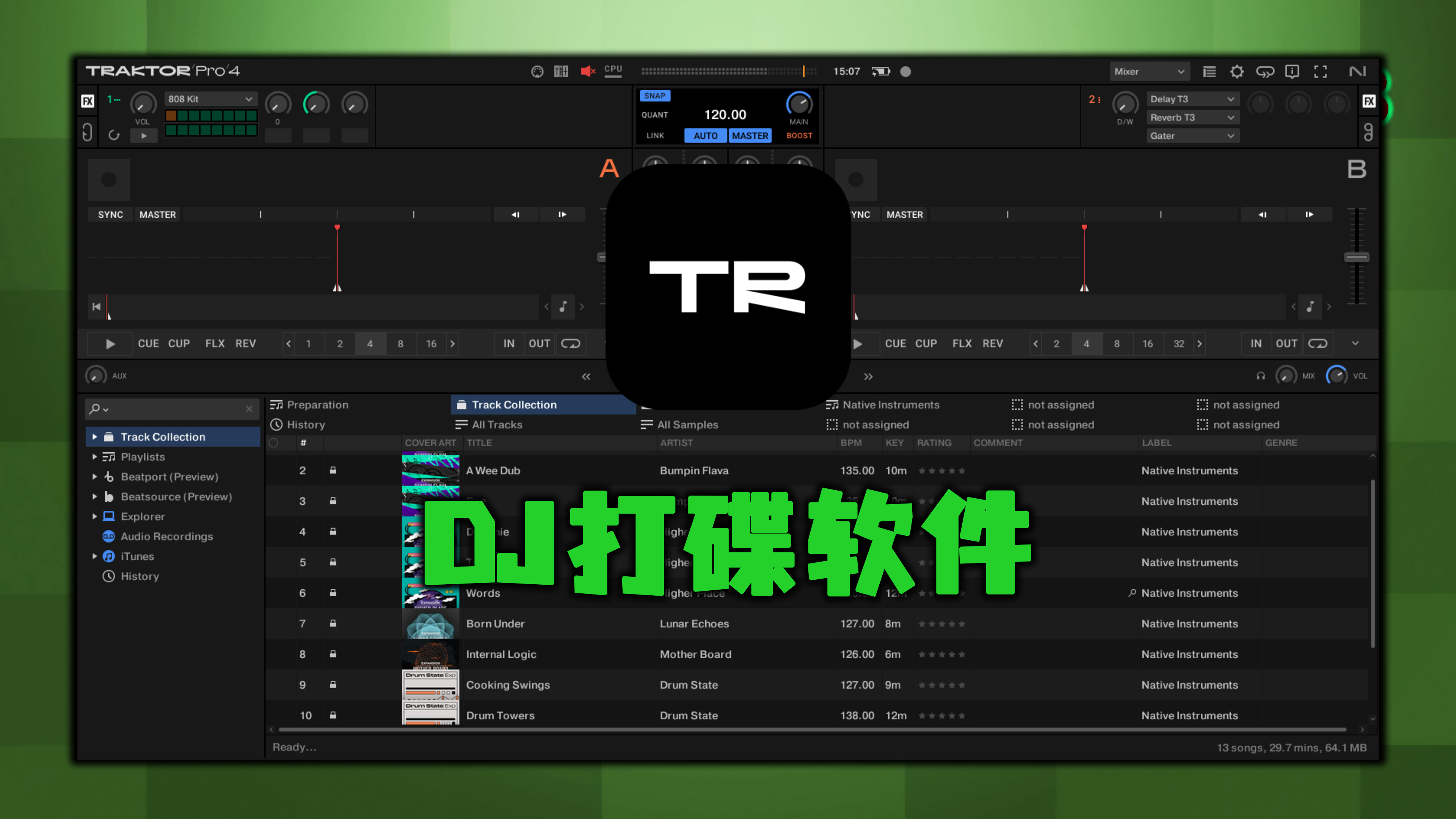The image size is (1456, 819).
Task: Enable FLX flux mode on Deck A
Action: [215, 344]
